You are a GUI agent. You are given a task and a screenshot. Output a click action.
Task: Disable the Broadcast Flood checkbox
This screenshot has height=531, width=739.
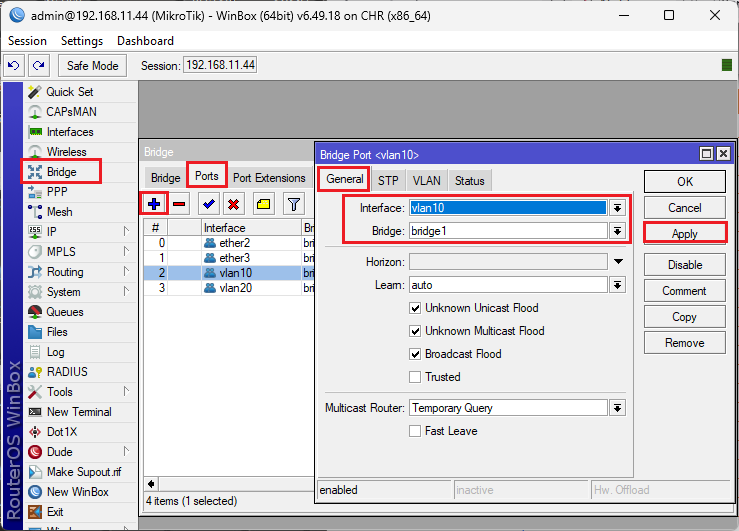(415, 354)
